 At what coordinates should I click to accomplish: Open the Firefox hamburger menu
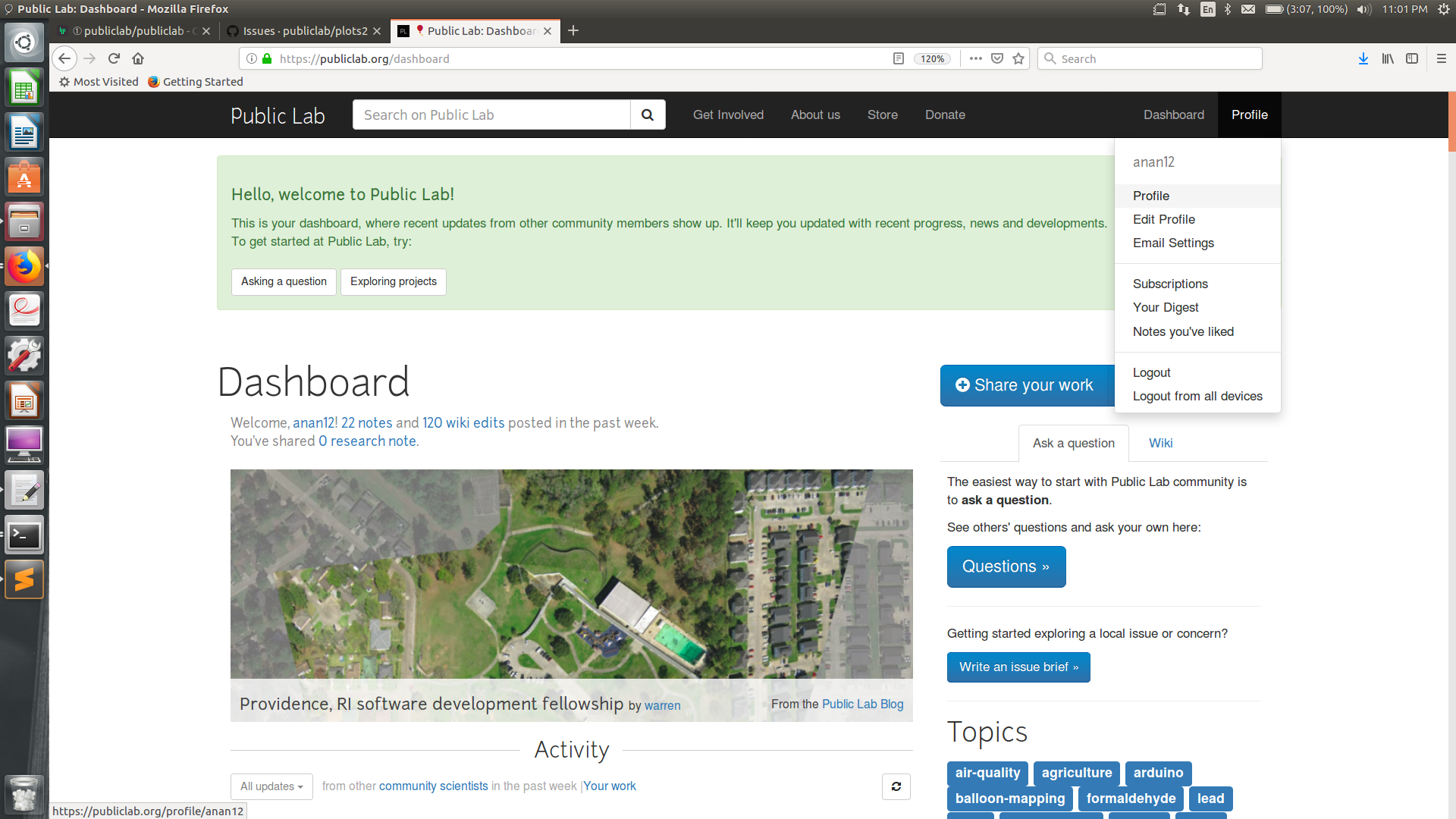tap(1441, 58)
